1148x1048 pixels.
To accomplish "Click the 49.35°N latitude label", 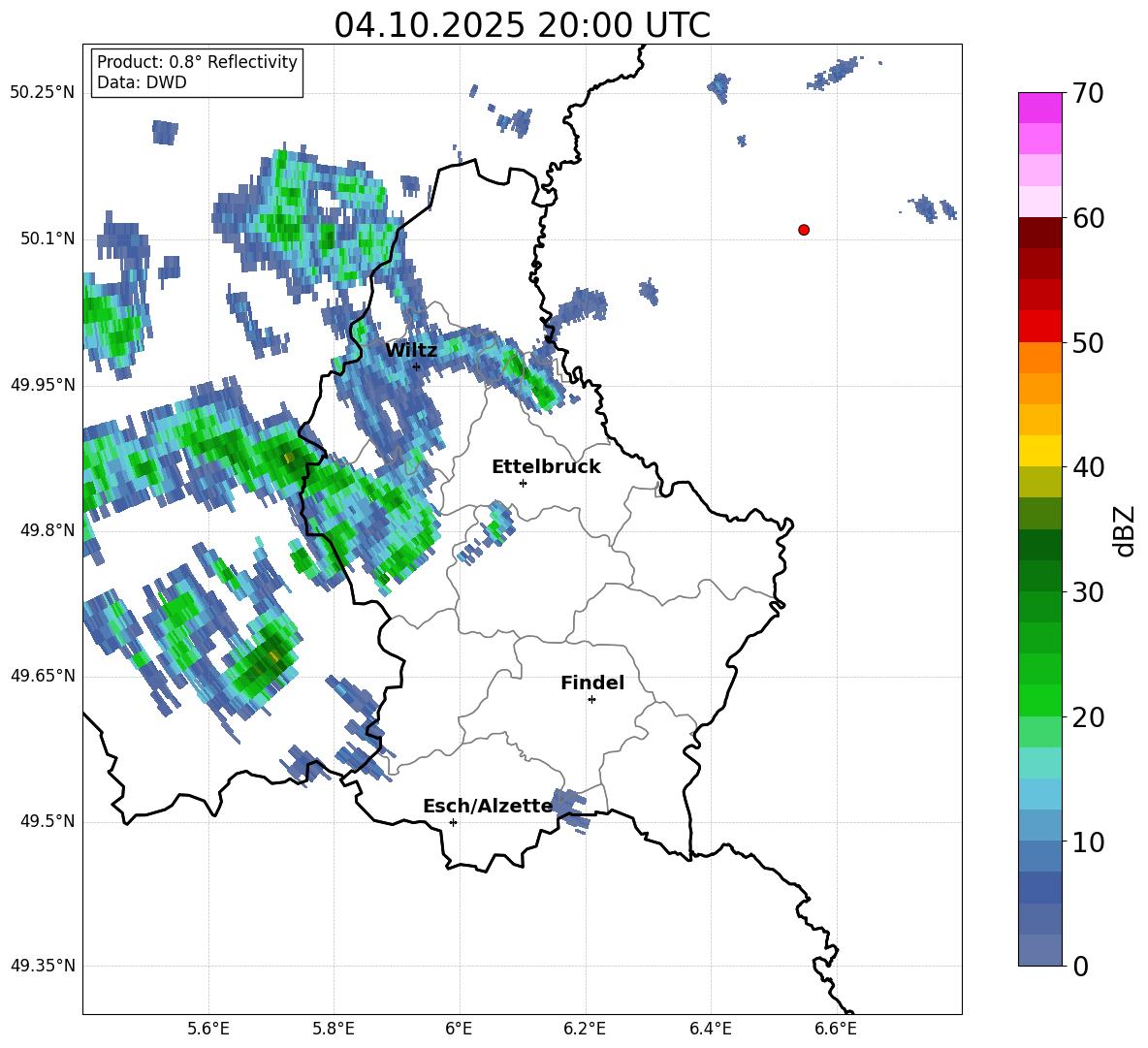I will tap(43, 966).
